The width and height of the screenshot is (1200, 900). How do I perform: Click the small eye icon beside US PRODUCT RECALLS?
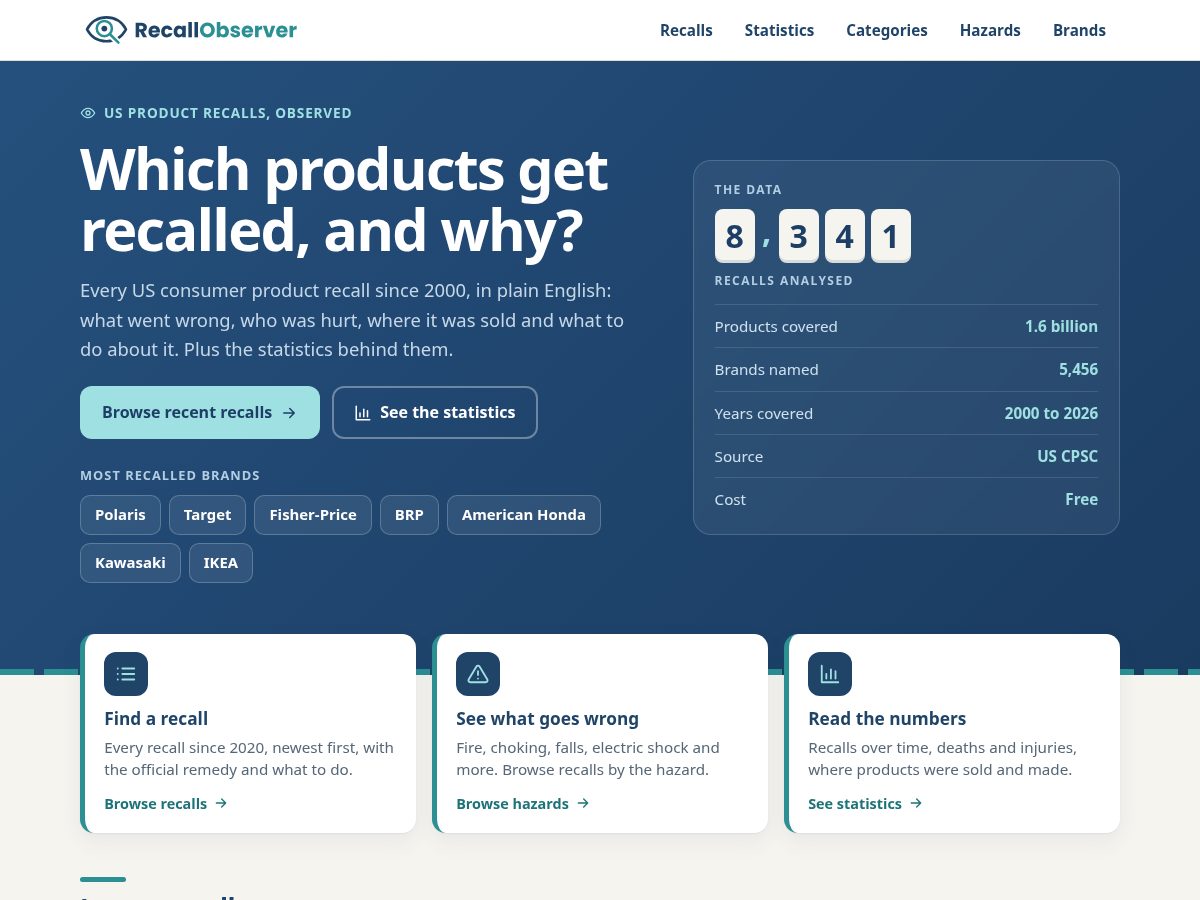coord(88,113)
